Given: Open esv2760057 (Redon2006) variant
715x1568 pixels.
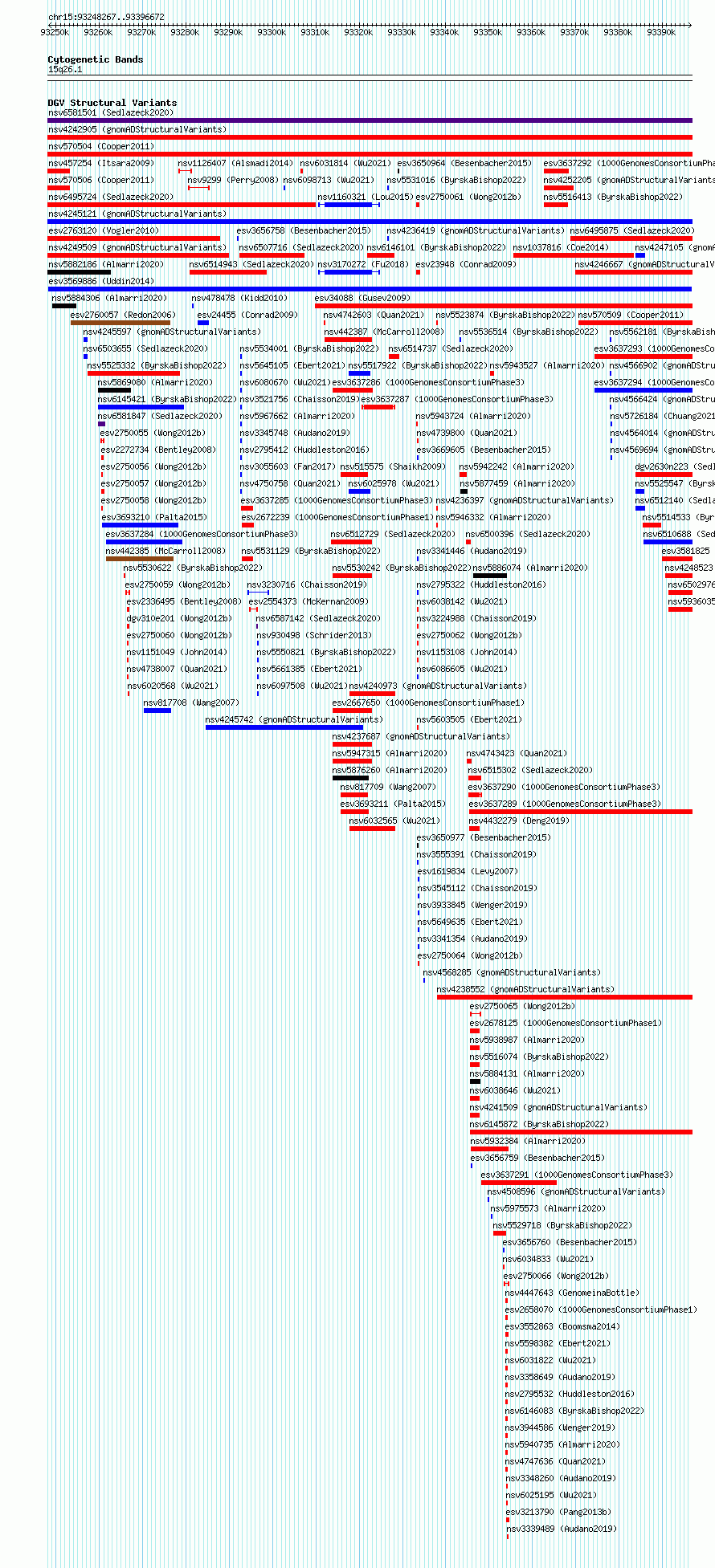Looking at the screenshot, I should [122, 315].
